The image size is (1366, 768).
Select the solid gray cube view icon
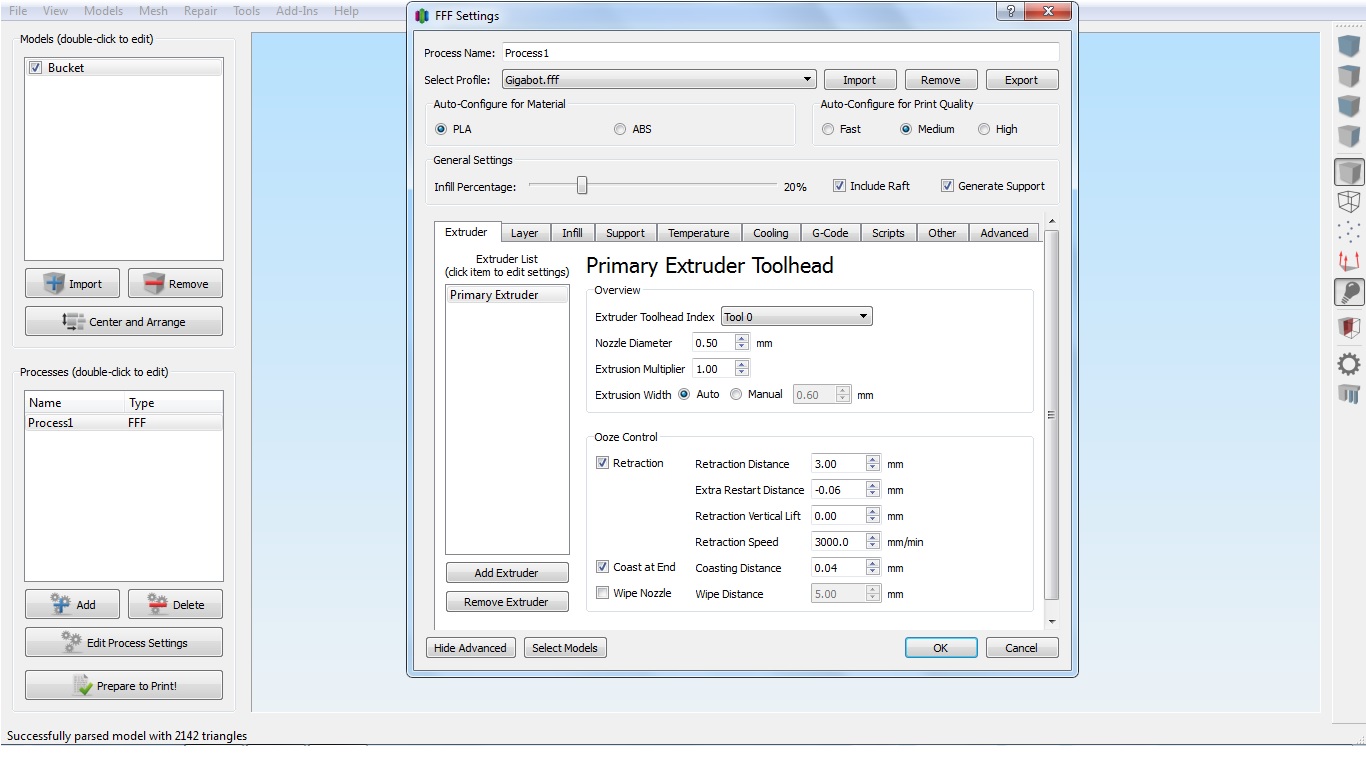click(1349, 172)
